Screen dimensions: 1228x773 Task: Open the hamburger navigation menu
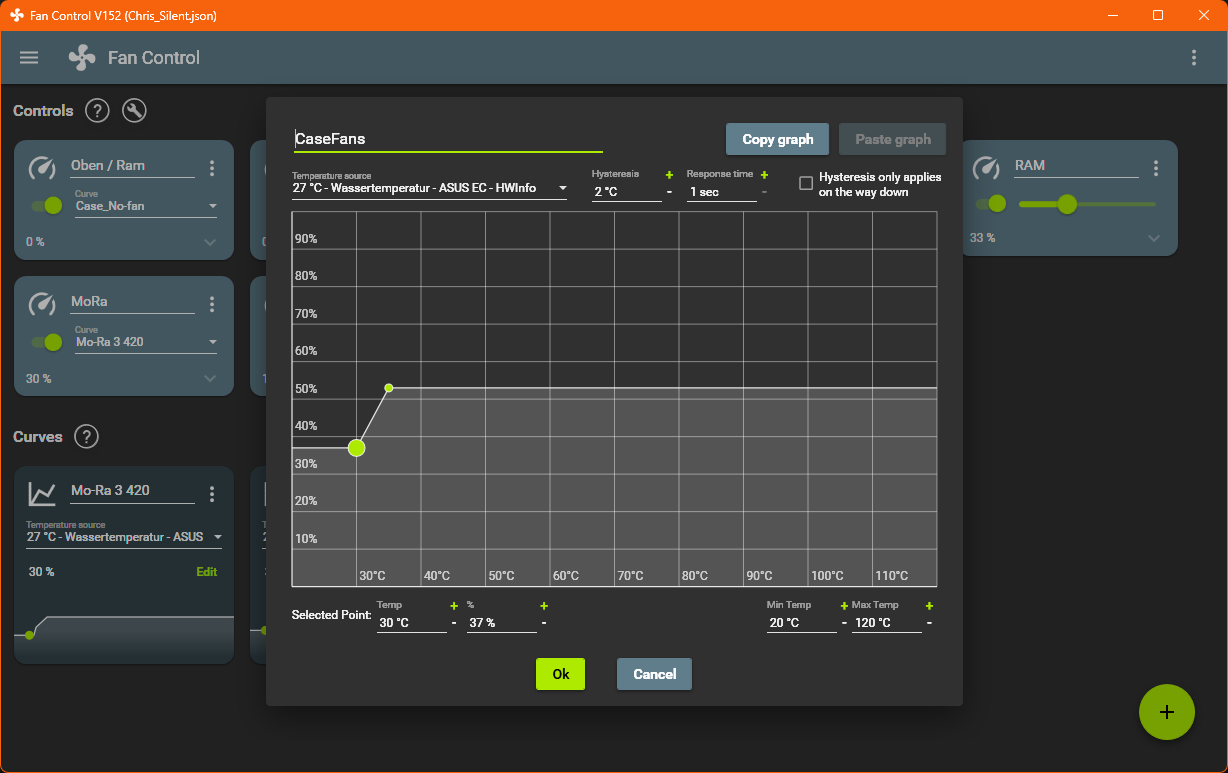(x=29, y=58)
